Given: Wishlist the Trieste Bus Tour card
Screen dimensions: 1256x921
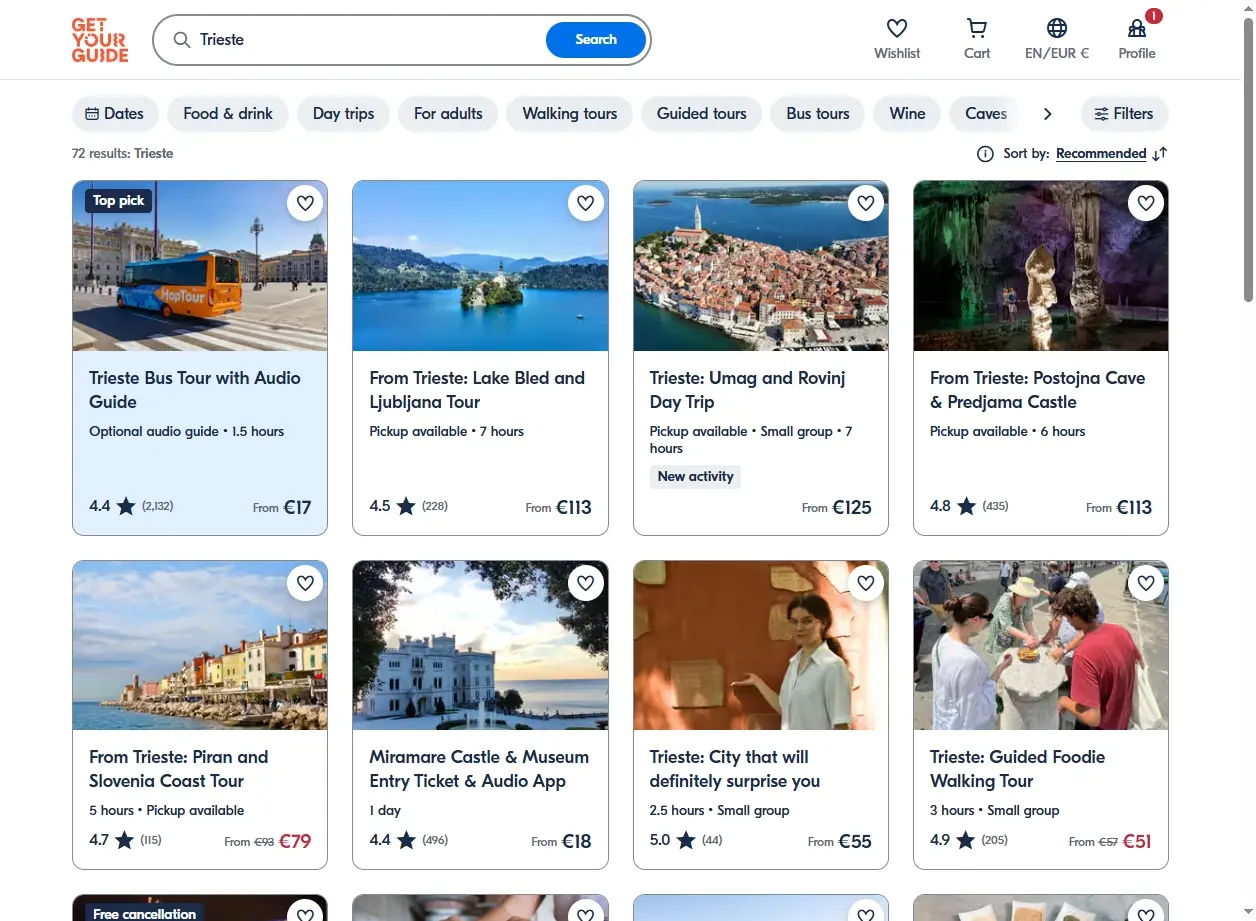Looking at the screenshot, I should pos(306,203).
